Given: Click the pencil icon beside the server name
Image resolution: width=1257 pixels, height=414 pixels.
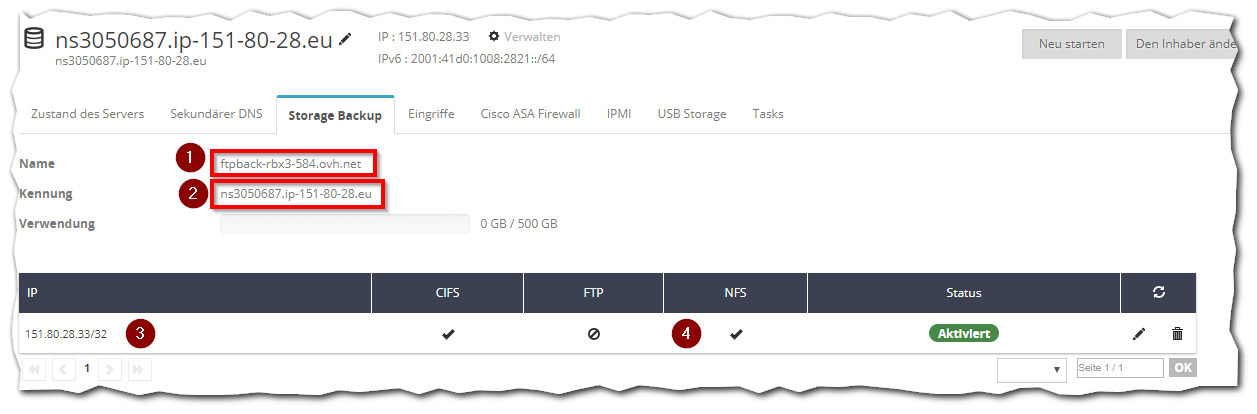Looking at the screenshot, I should click(345, 40).
